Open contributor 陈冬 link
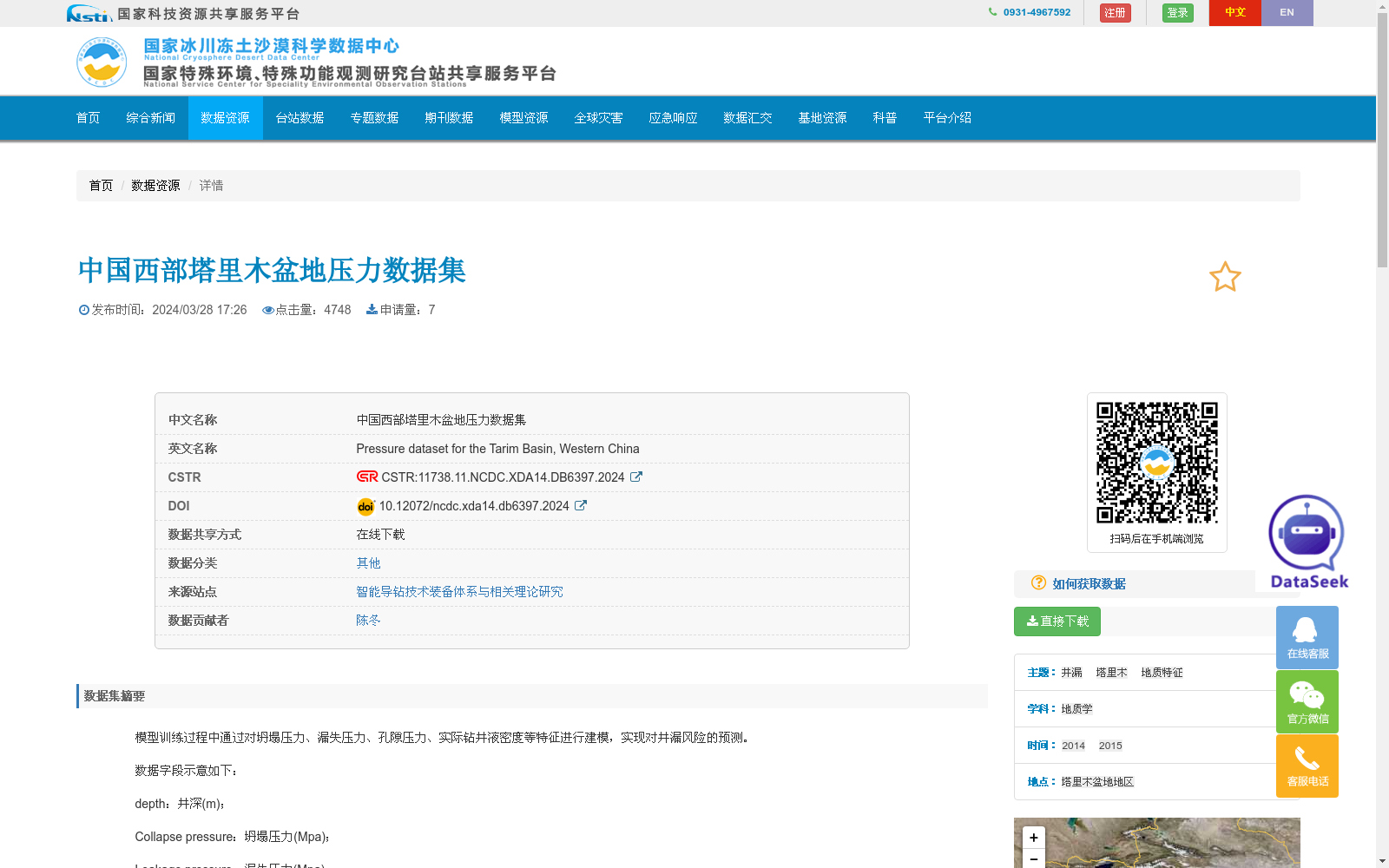 pos(368,621)
